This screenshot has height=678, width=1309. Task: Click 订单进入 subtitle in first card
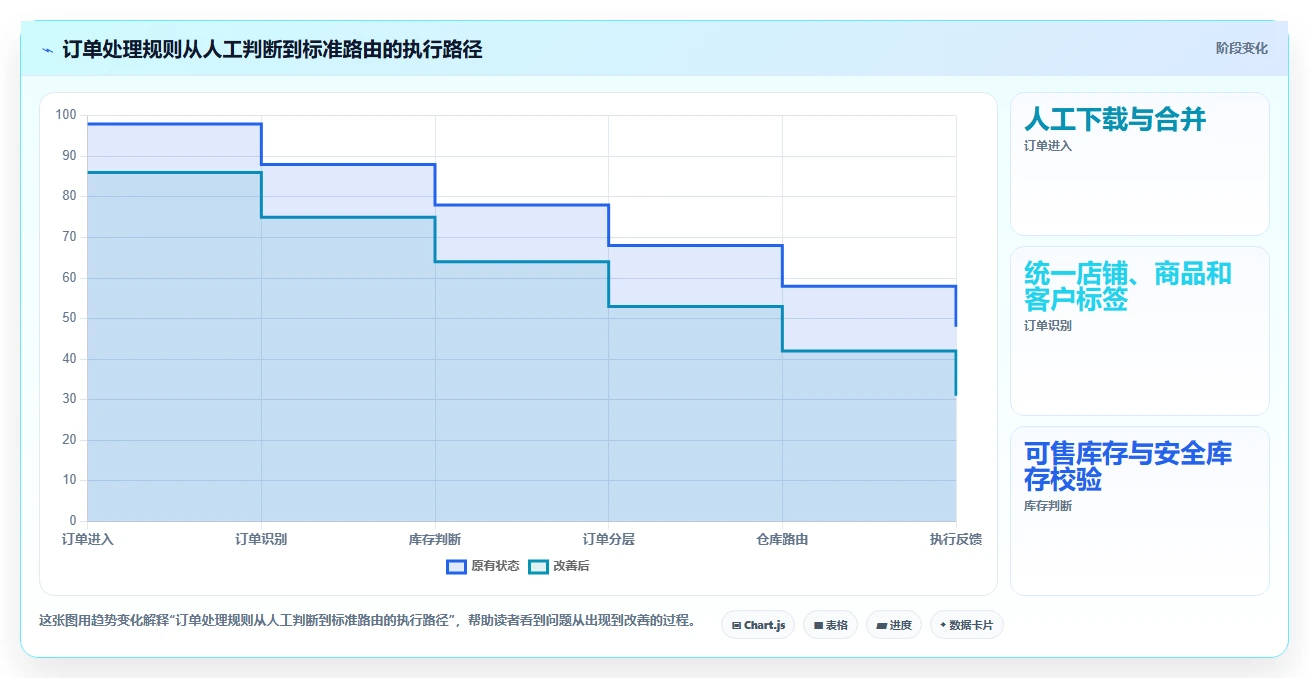click(1047, 146)
